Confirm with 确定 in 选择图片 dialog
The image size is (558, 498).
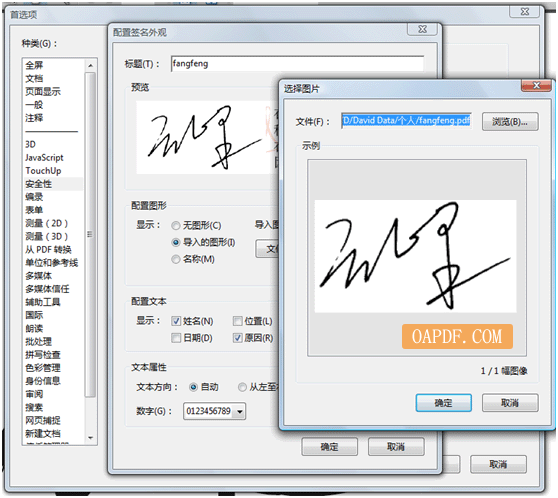click(443, 403)
